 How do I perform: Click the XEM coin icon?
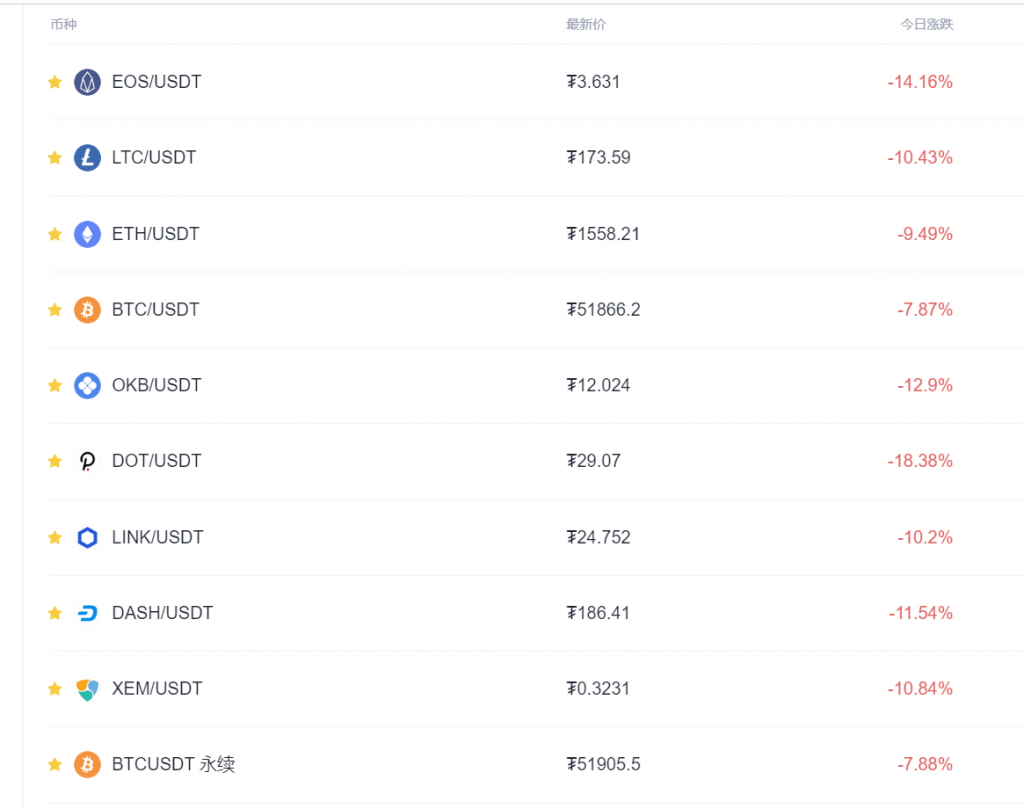coord(88,689)
